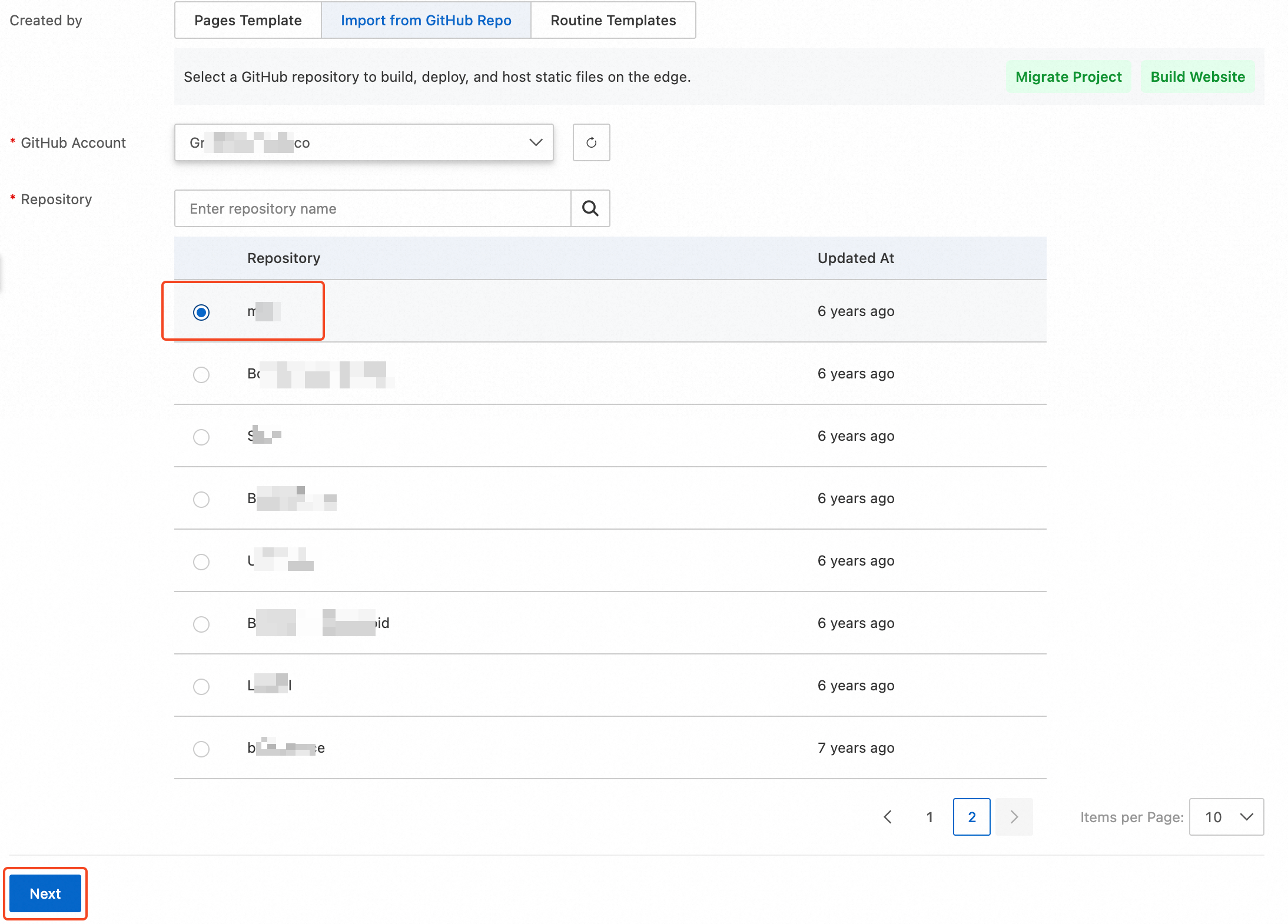
Task: Switch to the Routine Templates tab
Action: point(613,20)
